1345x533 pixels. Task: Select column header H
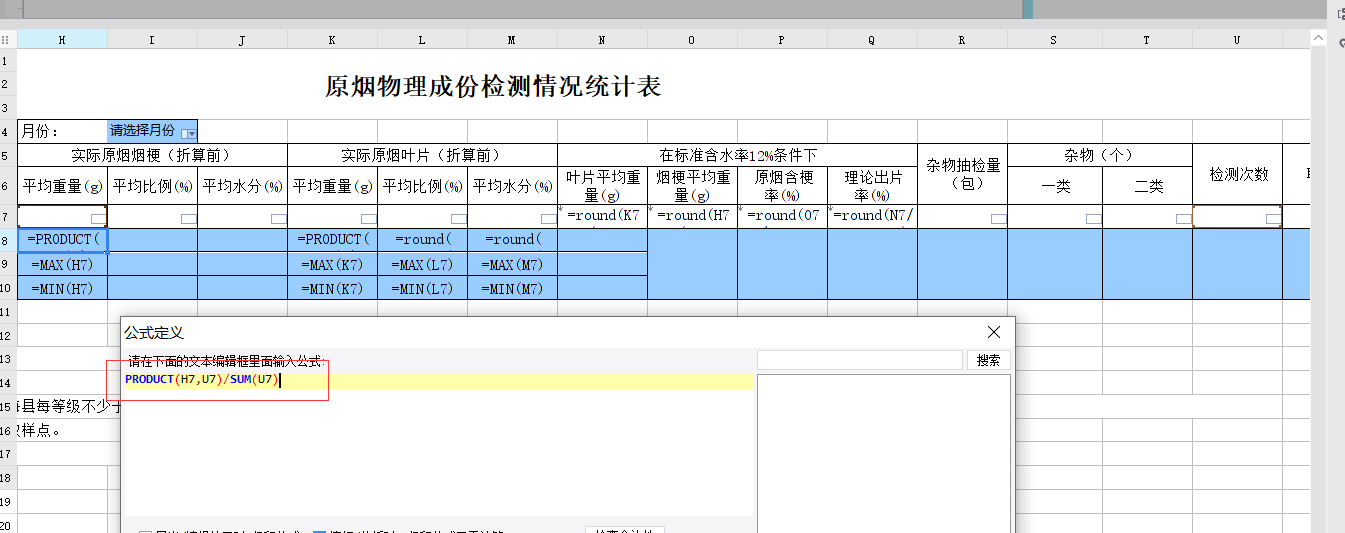coord(62,39)
